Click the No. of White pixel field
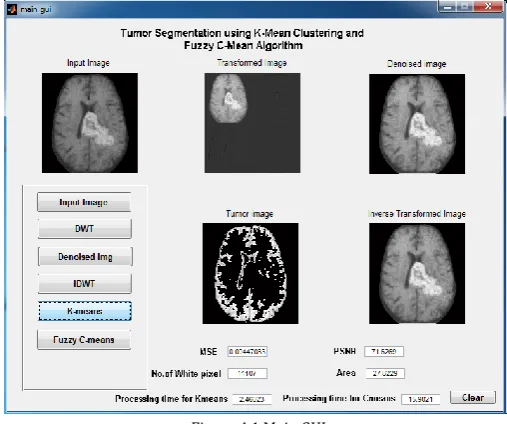Viewport: 507px width, 424px height. [x=247, y=374]
